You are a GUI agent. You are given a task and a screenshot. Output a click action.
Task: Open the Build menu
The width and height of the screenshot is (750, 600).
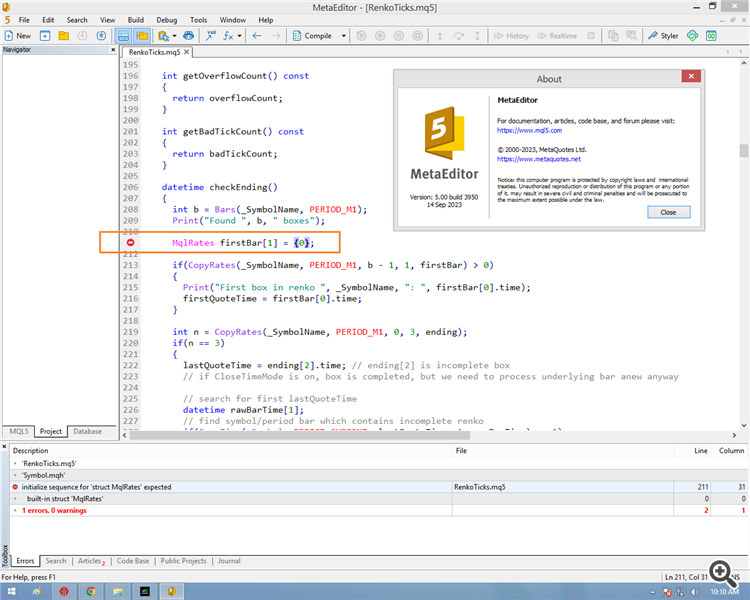point(135,20)
